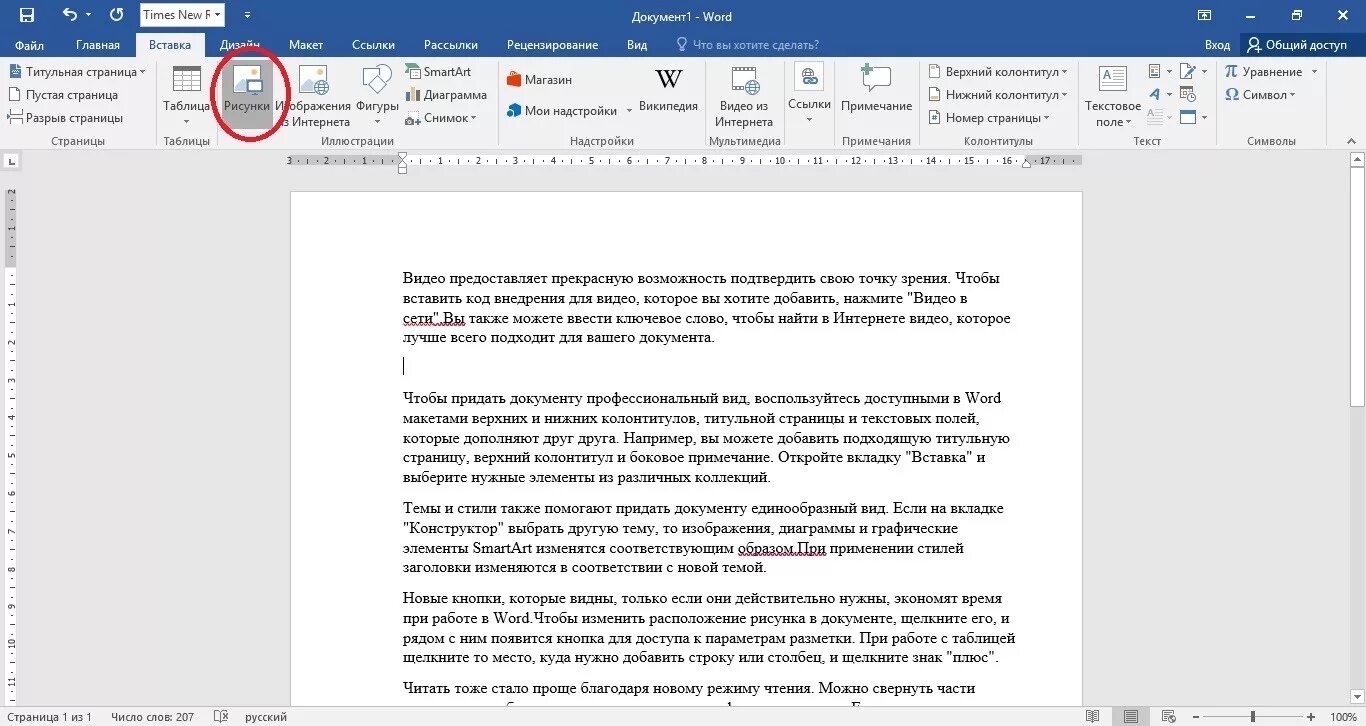1366x726 pixels.
Task: Switch to the Главная tab
Action: (x=98, y=45)
